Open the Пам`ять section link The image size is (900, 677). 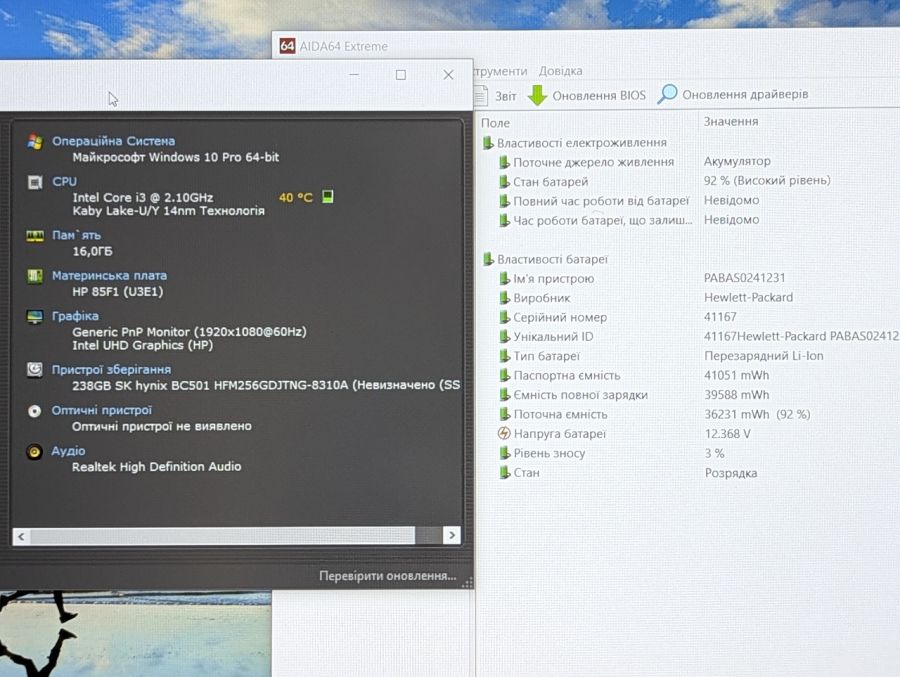point(76,235)
